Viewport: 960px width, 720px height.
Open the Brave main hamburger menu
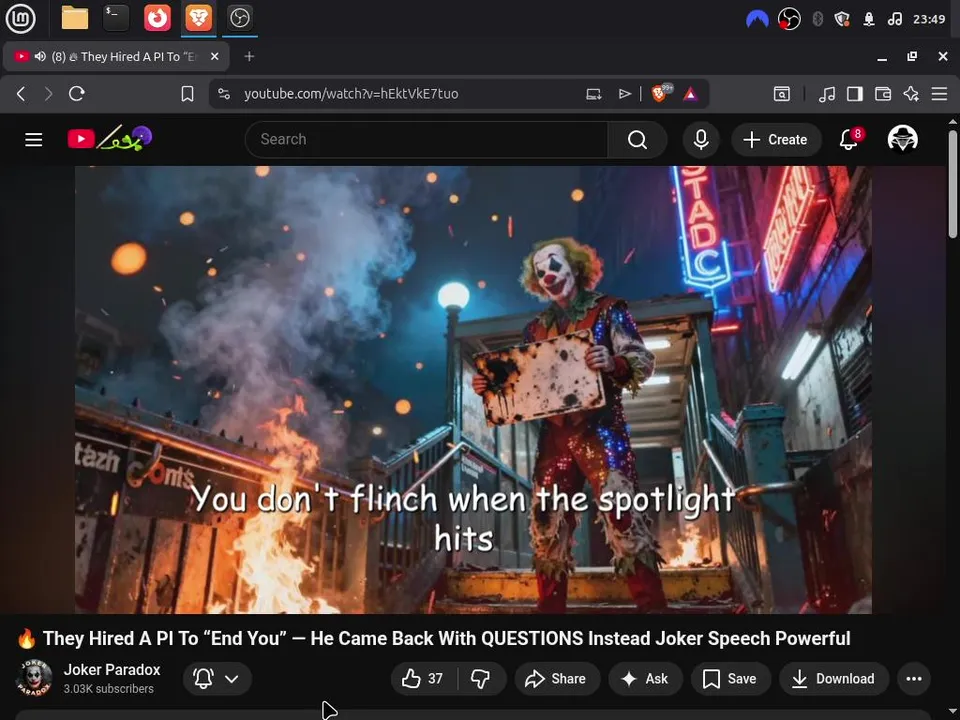coord(939,94)
